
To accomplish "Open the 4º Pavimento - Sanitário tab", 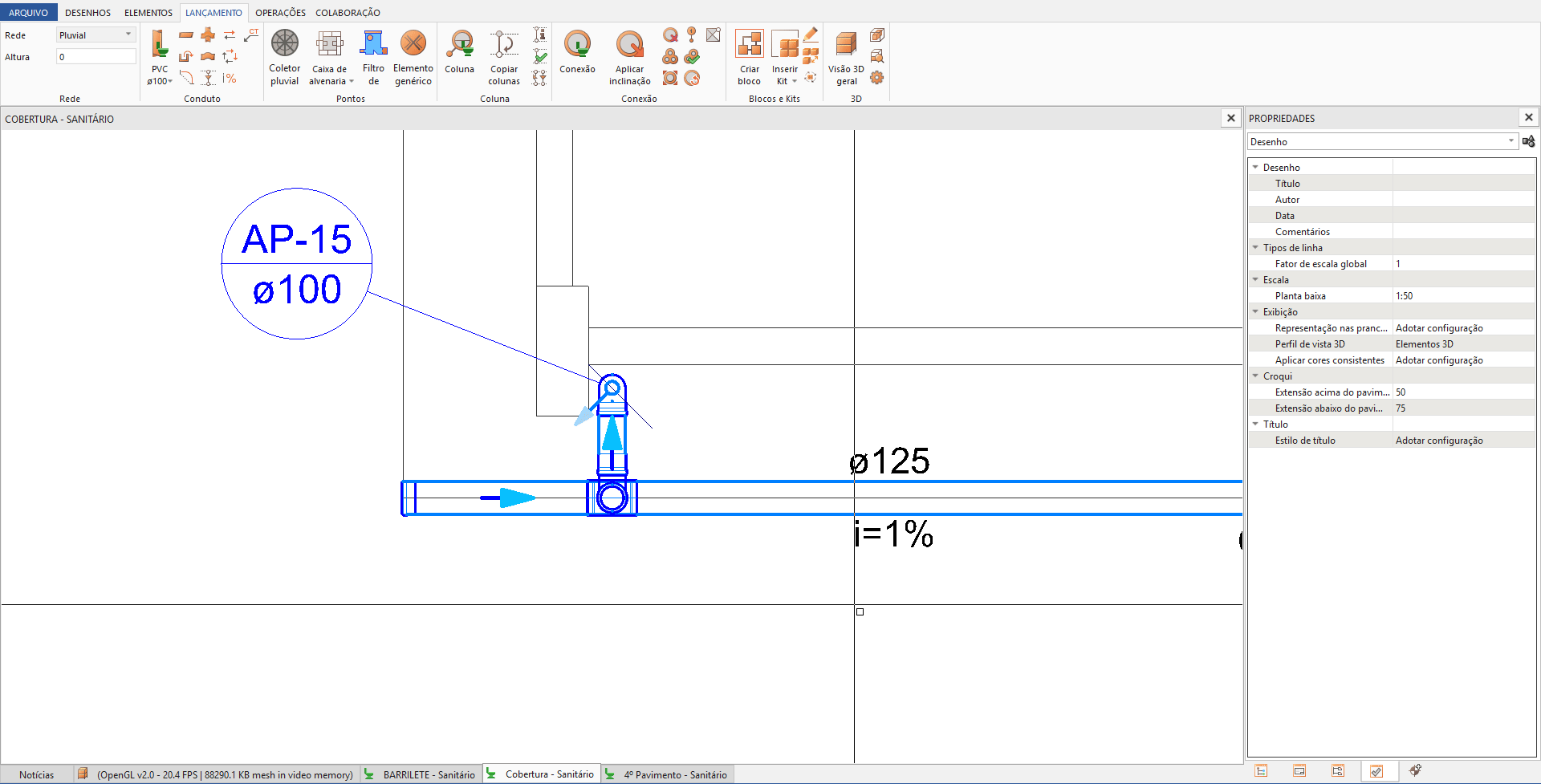I will tap(667, 774).
